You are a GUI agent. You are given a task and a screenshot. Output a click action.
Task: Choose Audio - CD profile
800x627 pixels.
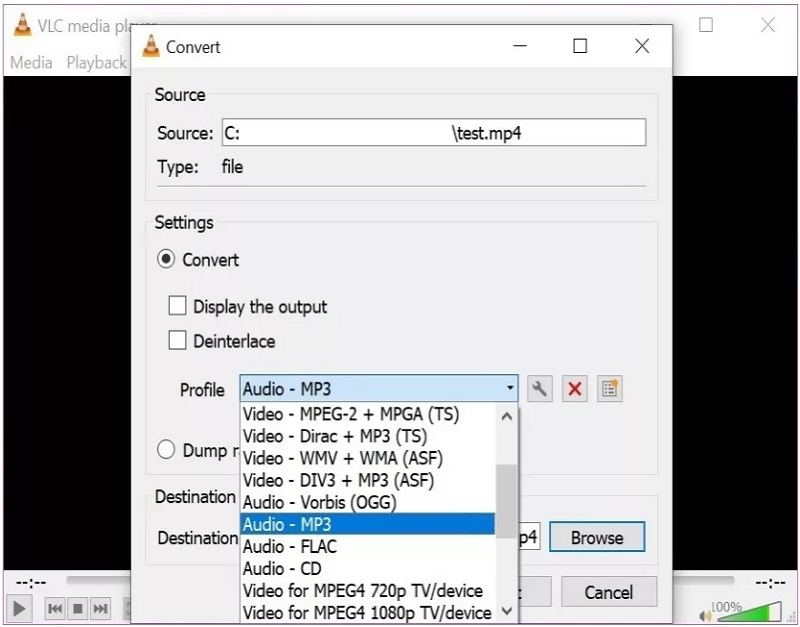tap(367, 568)
